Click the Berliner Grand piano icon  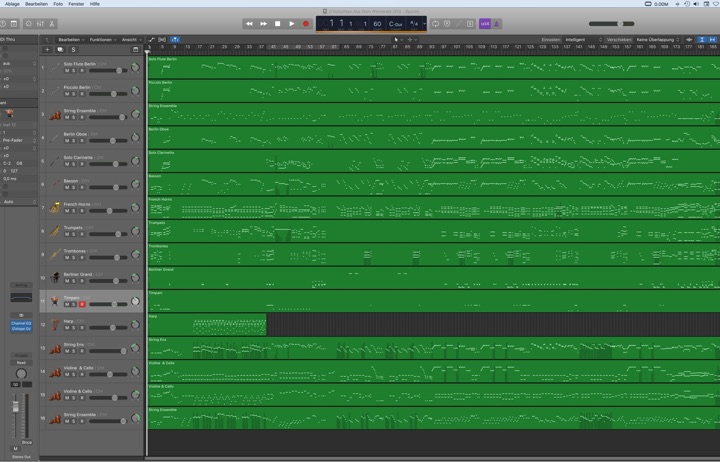point(55,277)
